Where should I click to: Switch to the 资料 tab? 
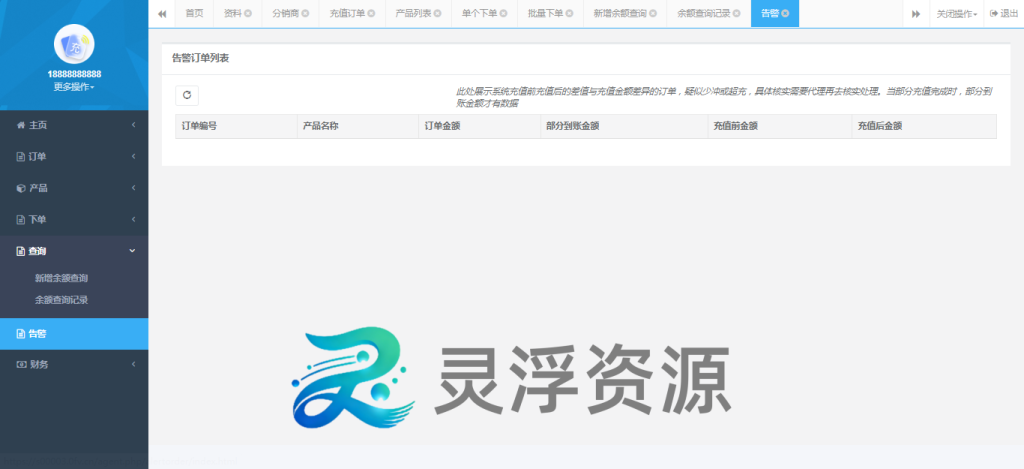(x=232, y=14)
